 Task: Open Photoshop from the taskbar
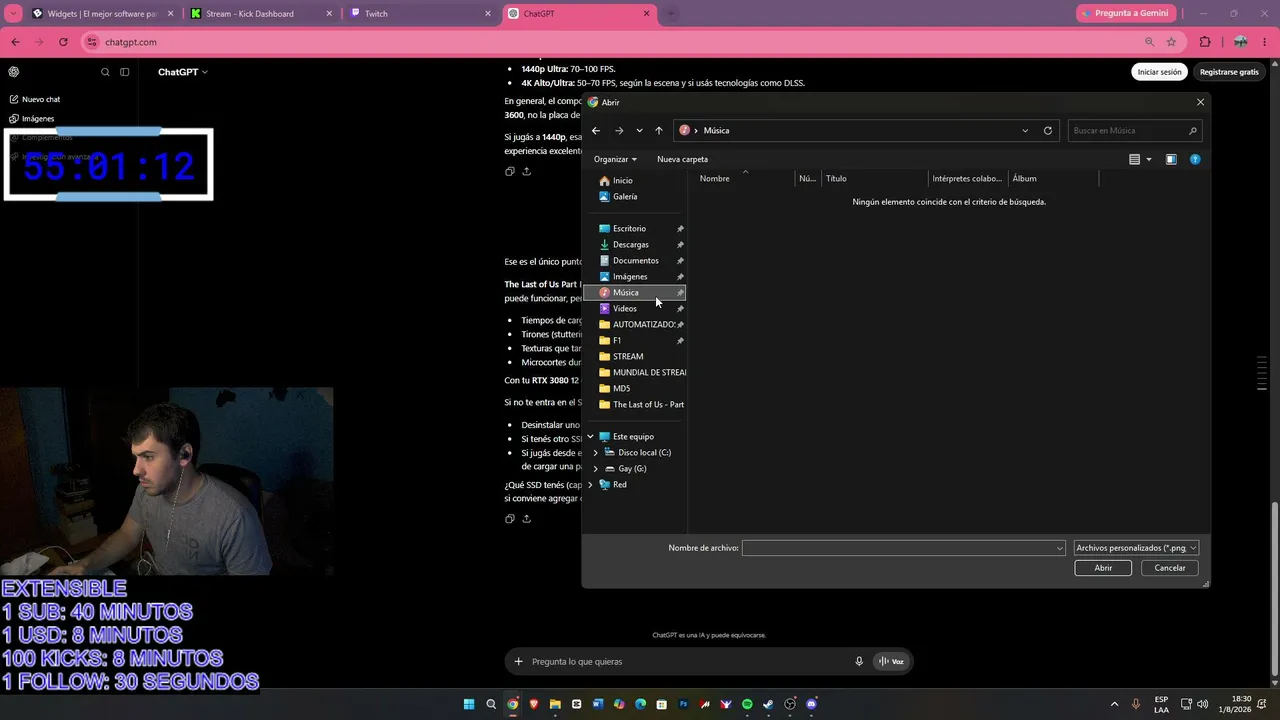pos(683,704)
